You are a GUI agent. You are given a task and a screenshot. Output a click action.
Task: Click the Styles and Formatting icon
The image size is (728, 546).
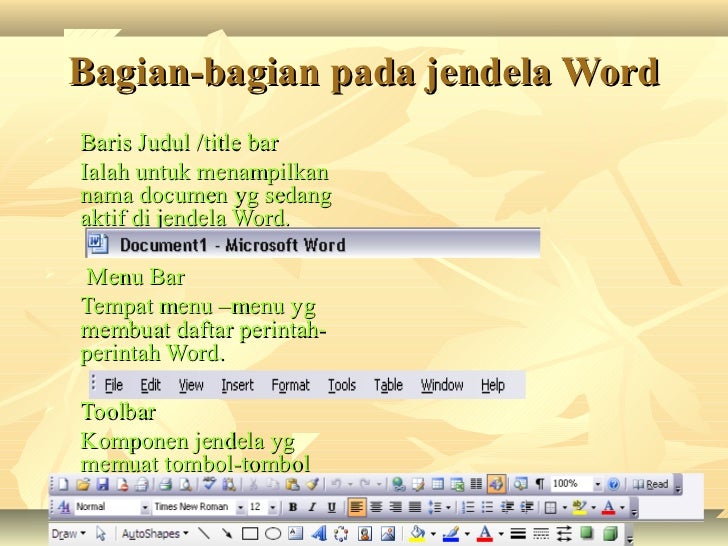click(64, 507)
